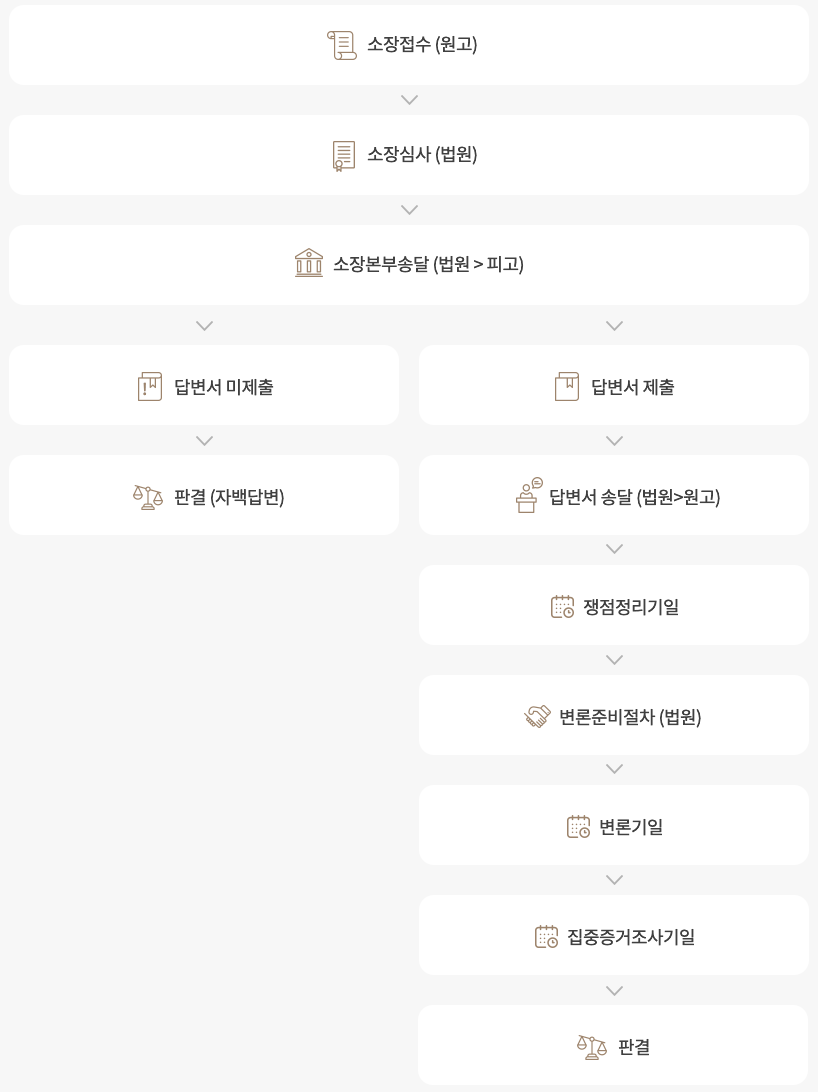
Task: Click the chevron below 소장심사 (법원)
Action: (409, 210)
